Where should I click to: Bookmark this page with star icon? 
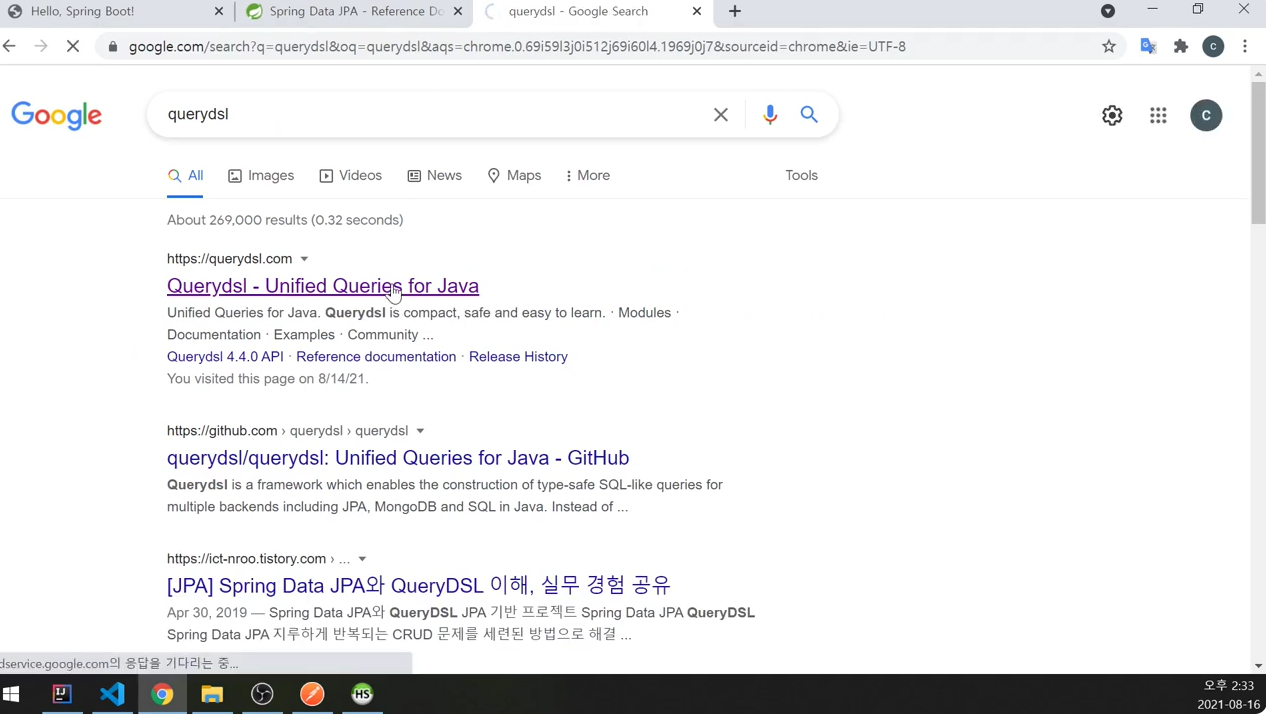(1109, 46)
